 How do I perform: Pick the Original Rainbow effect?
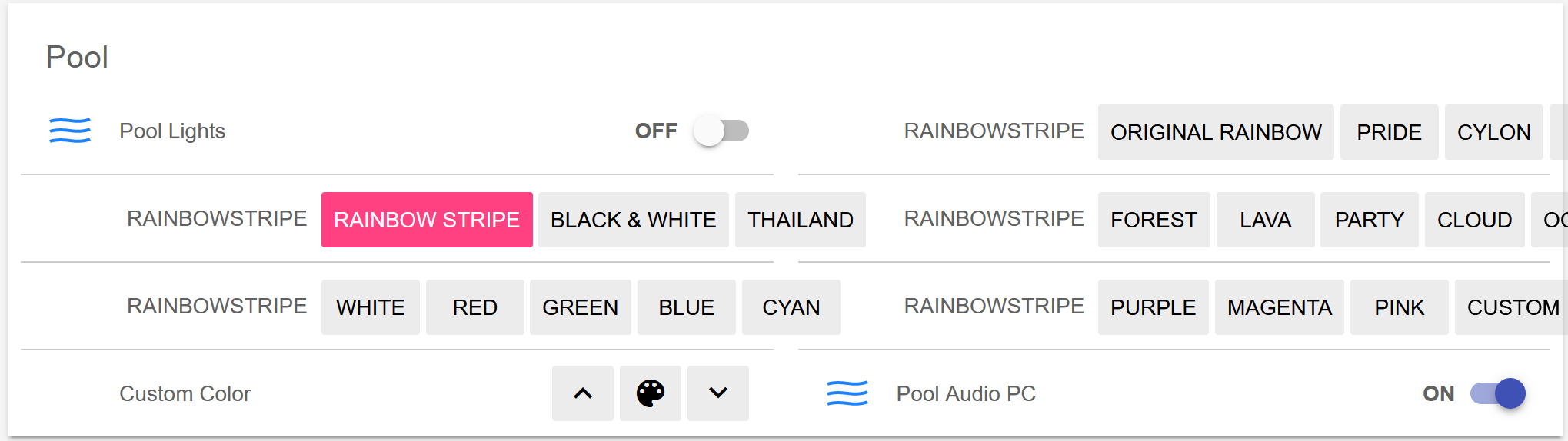[x=1215, y=132]
